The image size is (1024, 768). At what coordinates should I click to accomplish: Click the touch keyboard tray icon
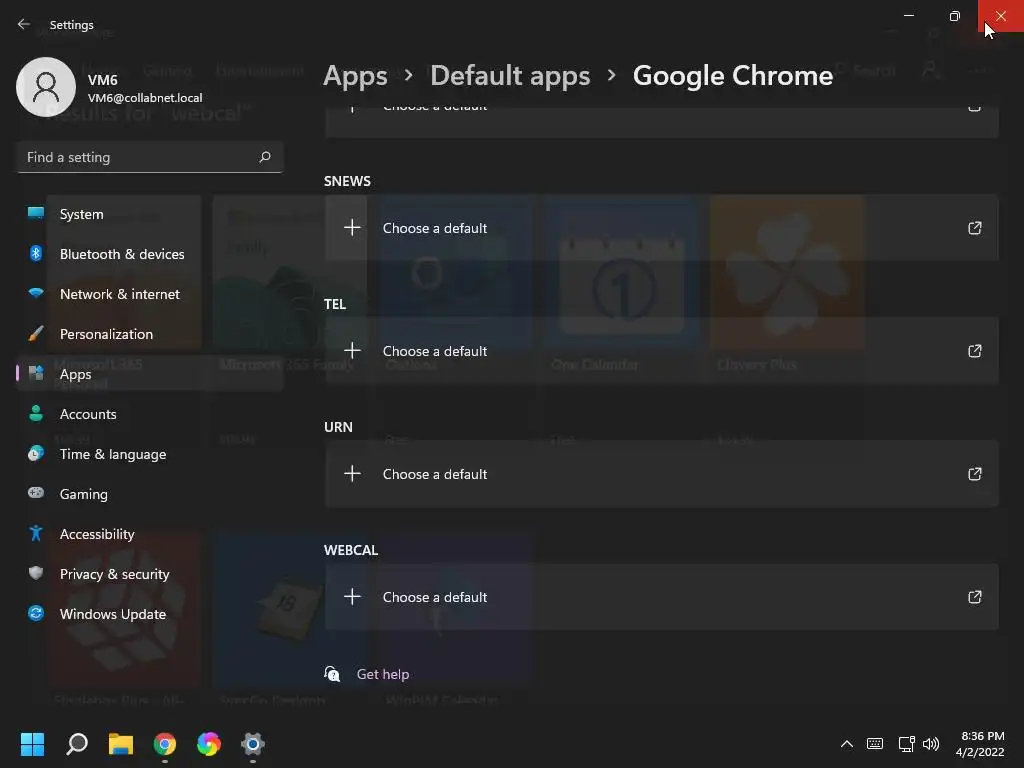point(874,744)
